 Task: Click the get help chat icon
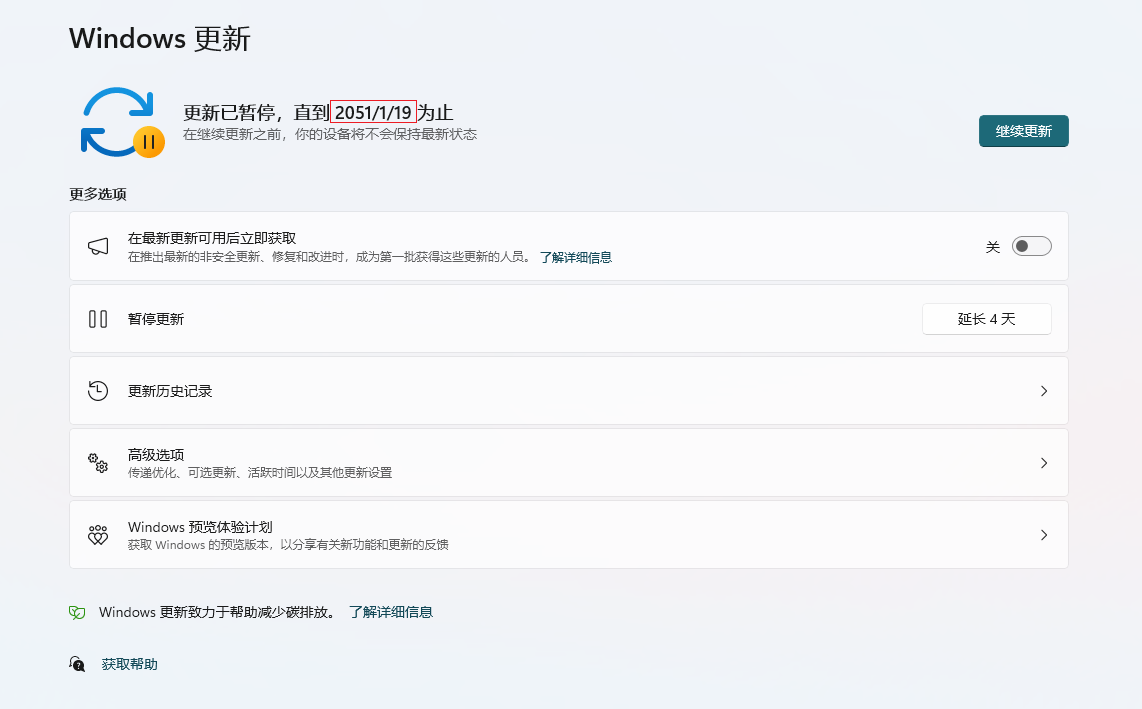click(77, 664)
